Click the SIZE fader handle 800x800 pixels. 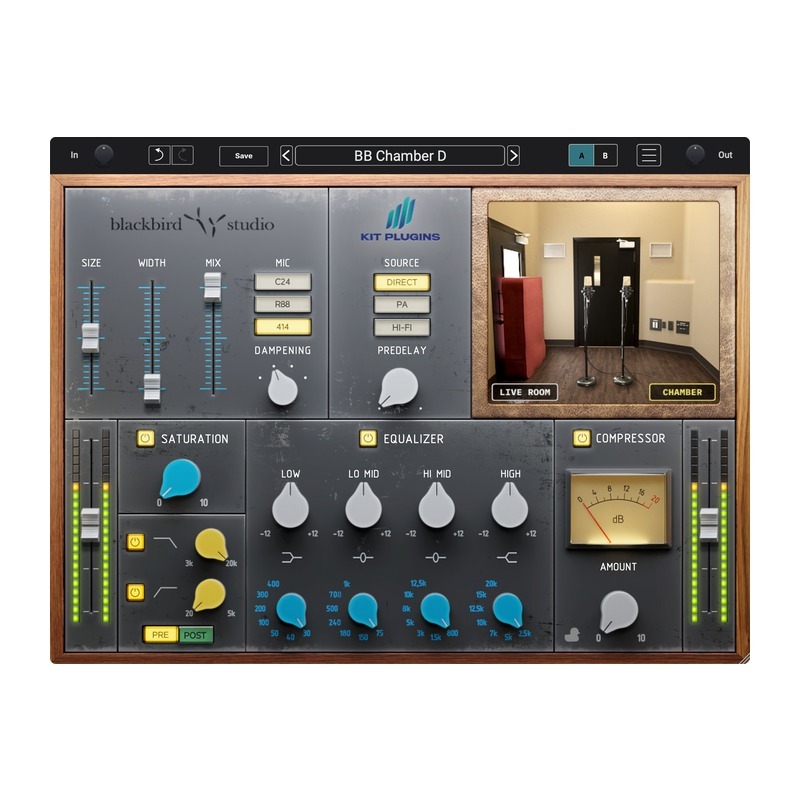coord(91,337)
